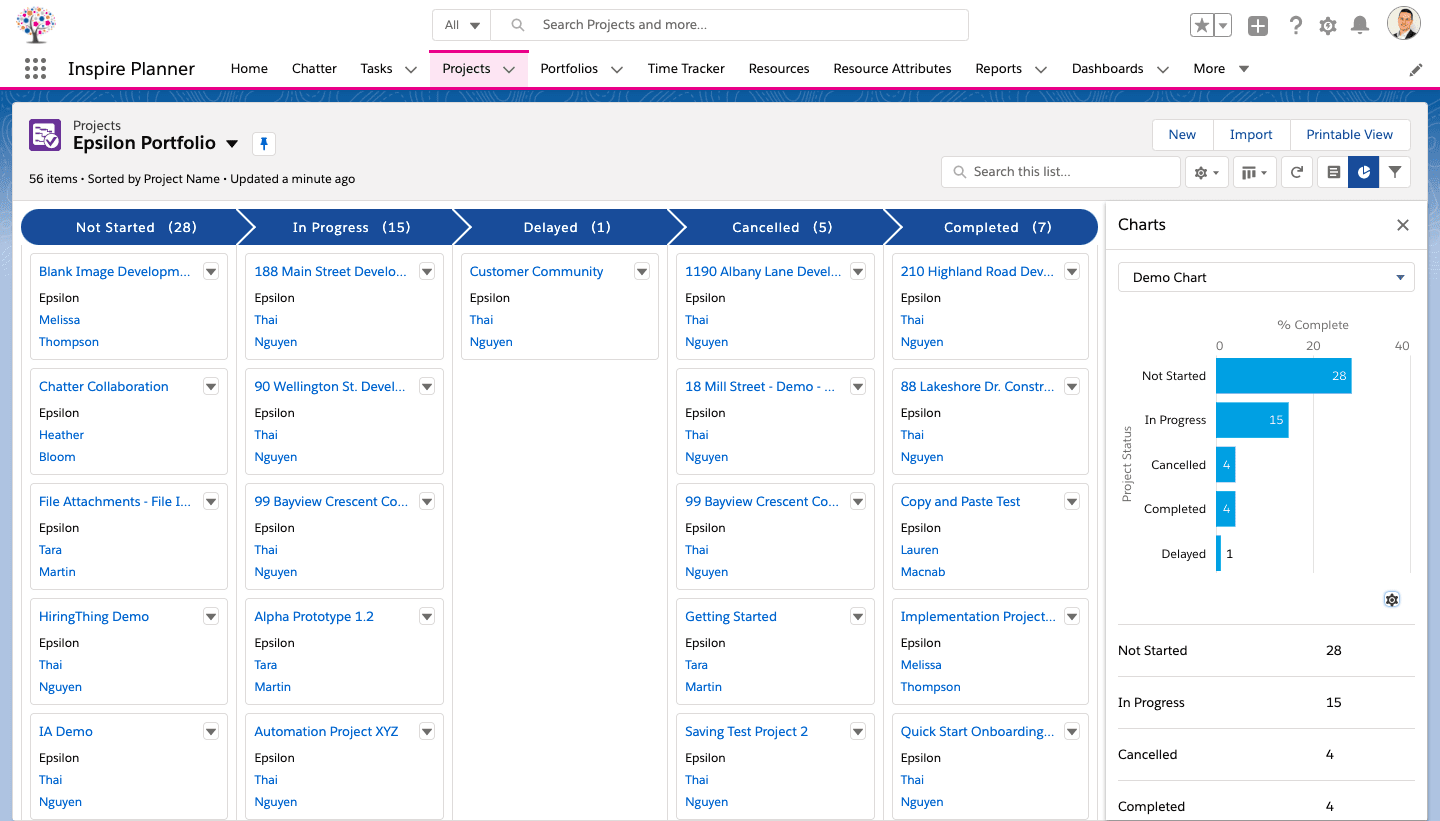
Task: Click the Projects object icon
Action: coord(45,135)
